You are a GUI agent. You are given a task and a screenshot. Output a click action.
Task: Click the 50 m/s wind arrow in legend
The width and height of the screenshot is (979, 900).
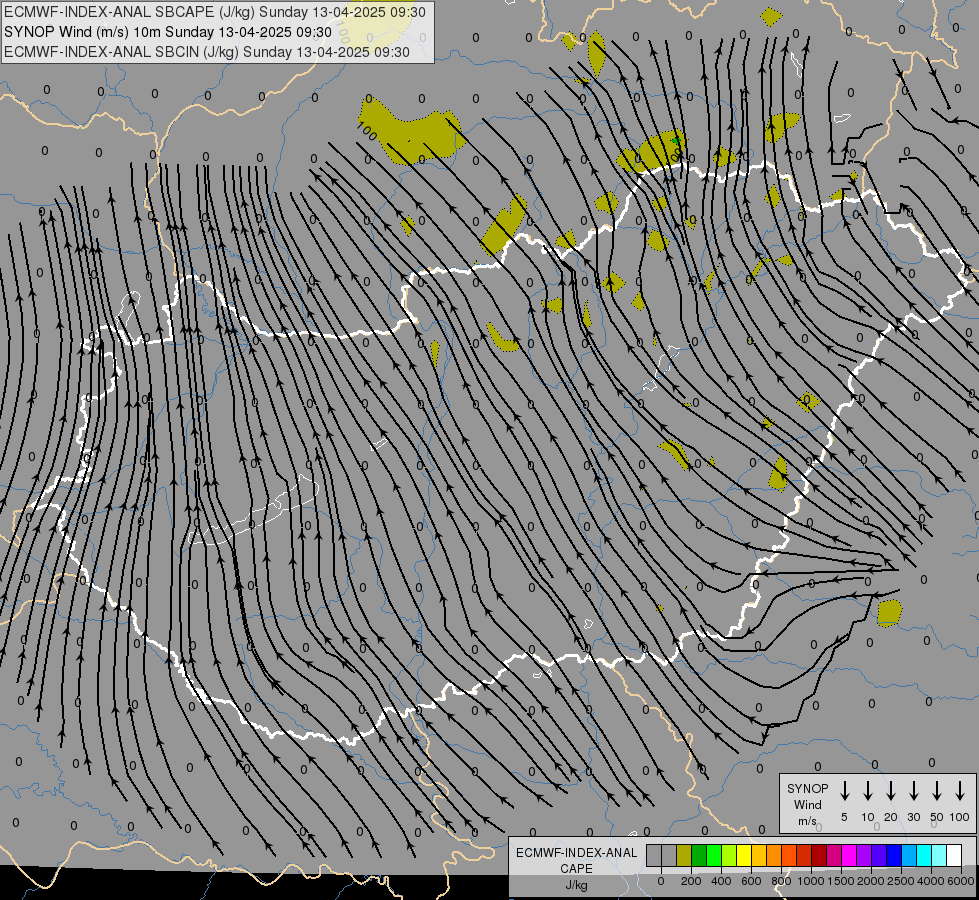(937, 791)
